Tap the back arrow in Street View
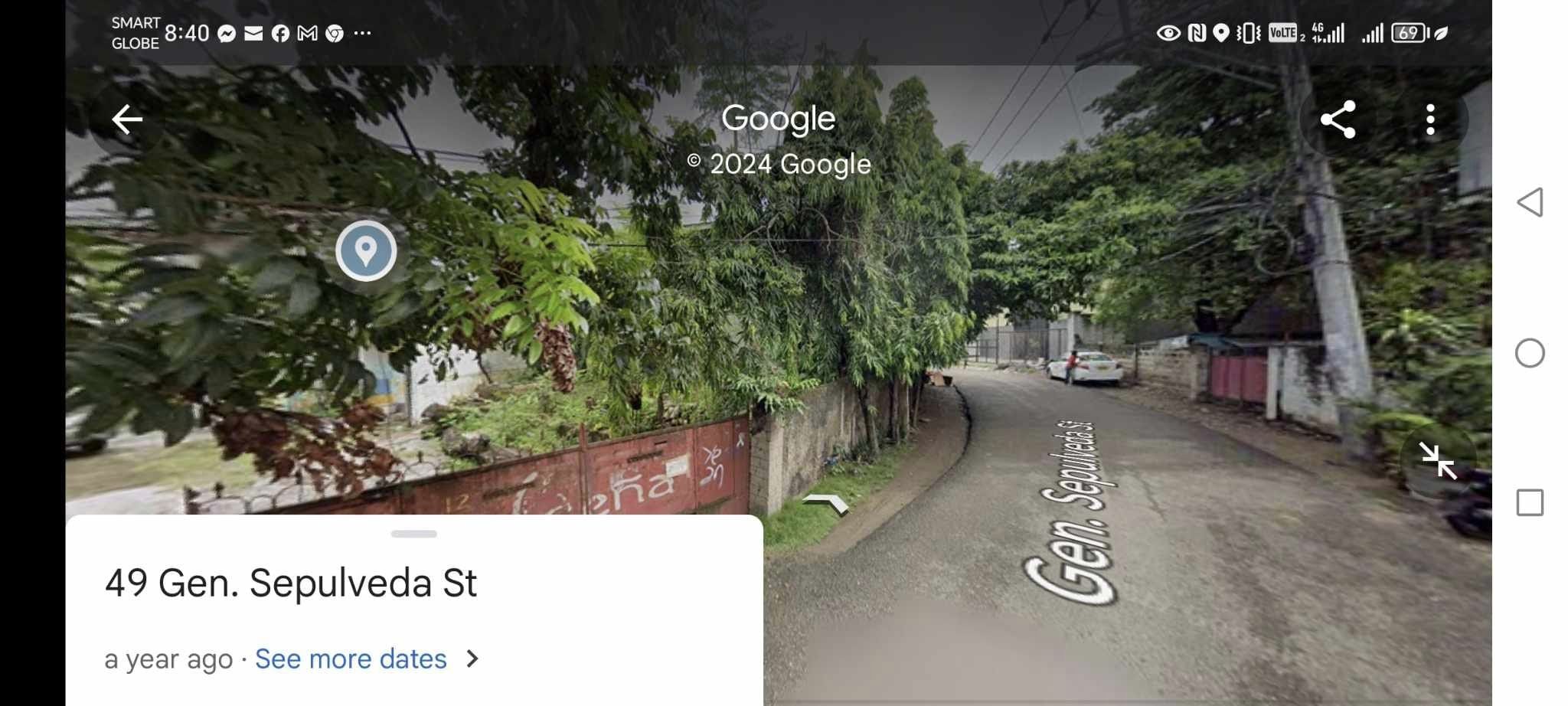The height and width of the screenshot is (706, 1568). (127, 119)
